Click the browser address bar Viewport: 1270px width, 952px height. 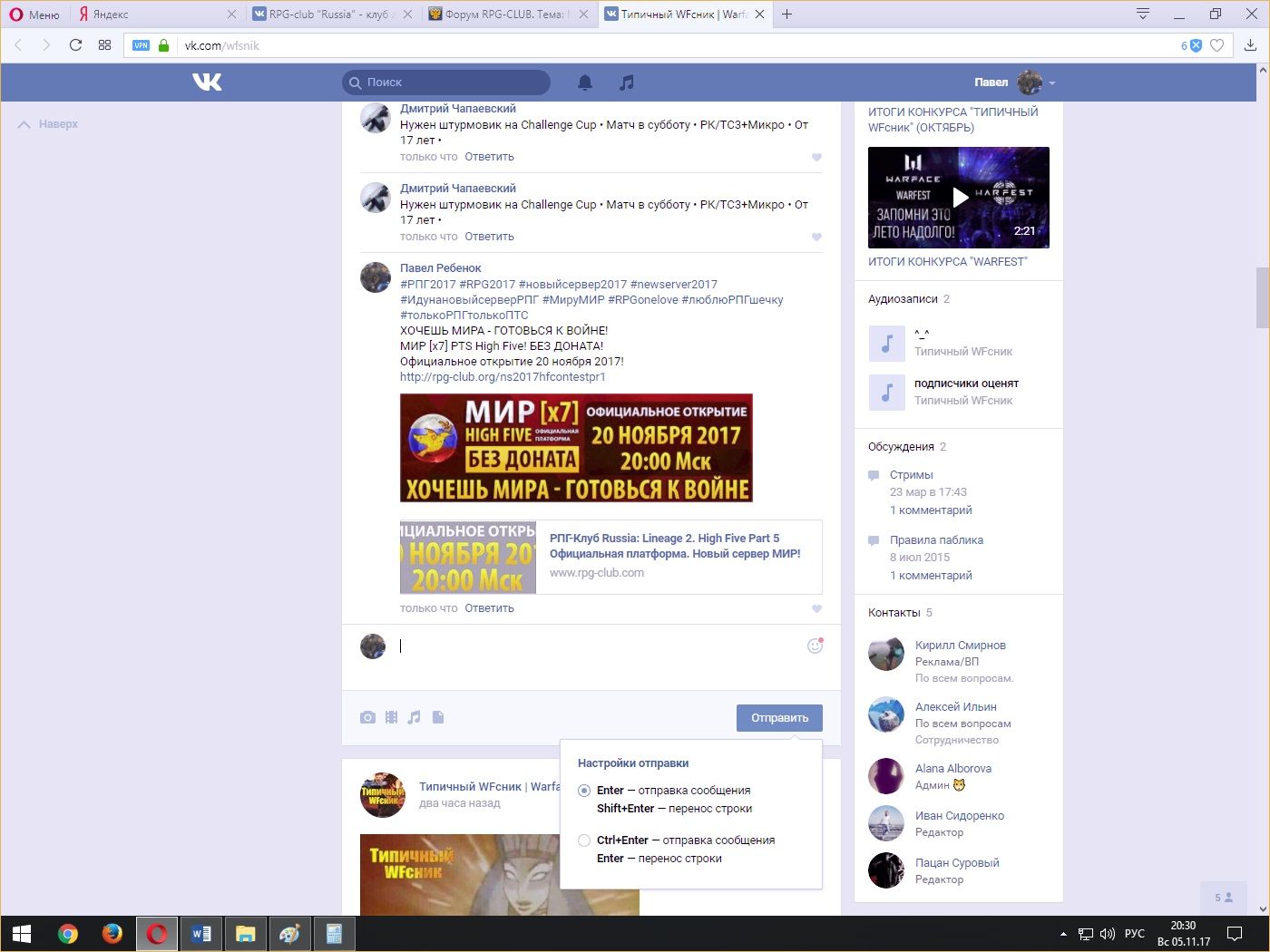pos(676,45)
